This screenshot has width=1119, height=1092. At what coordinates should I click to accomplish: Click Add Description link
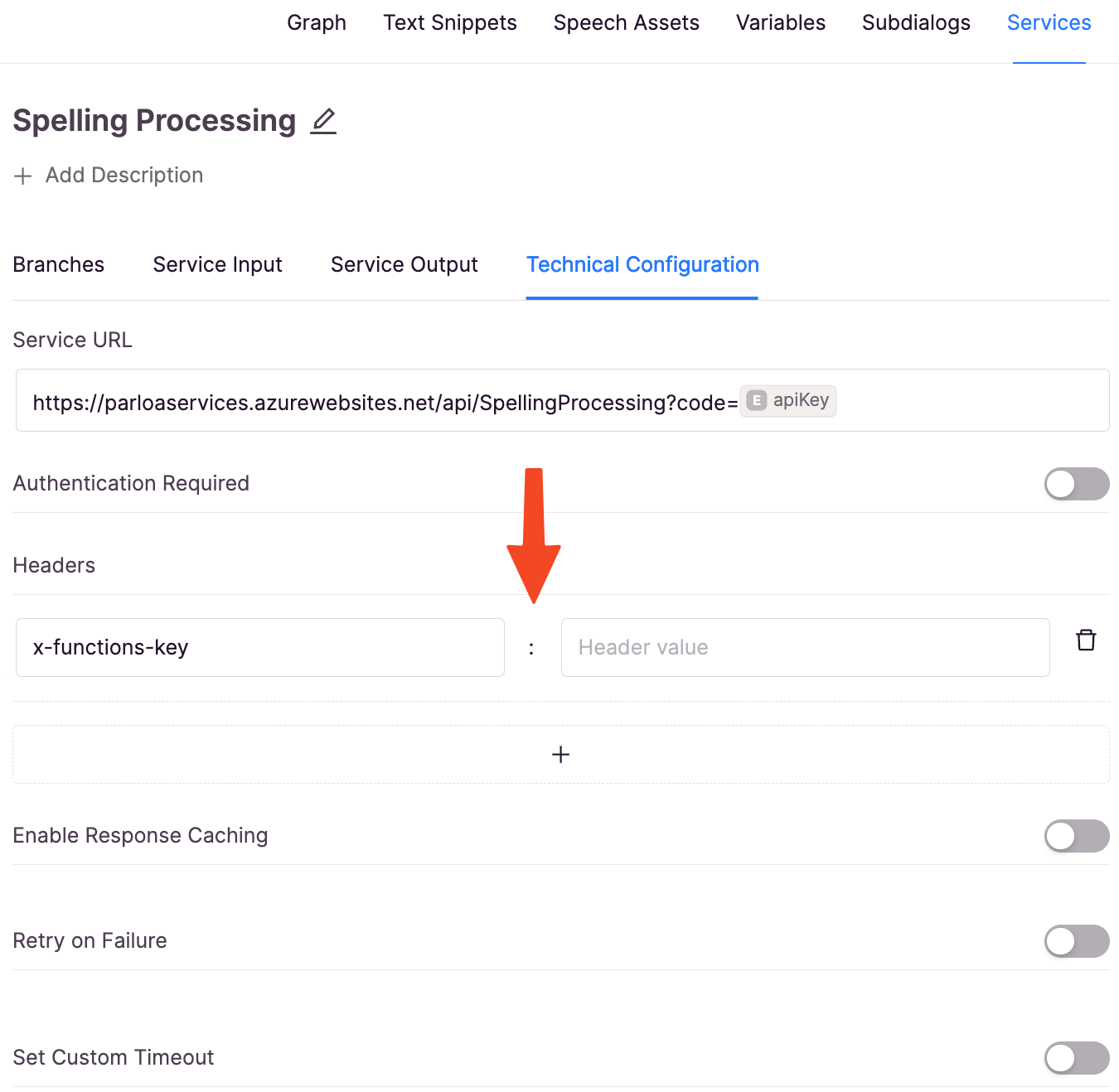124,176
